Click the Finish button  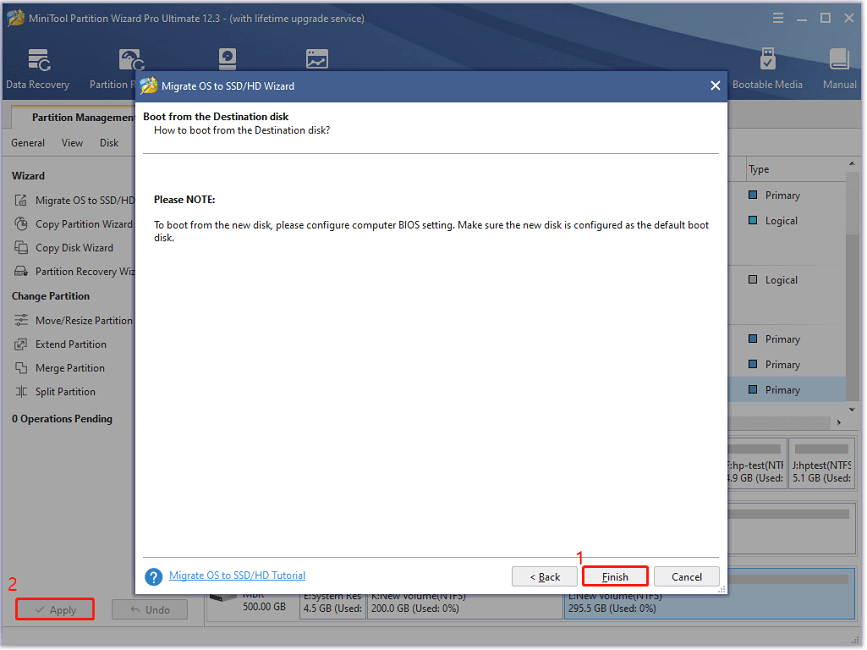(x=615, y=577)
